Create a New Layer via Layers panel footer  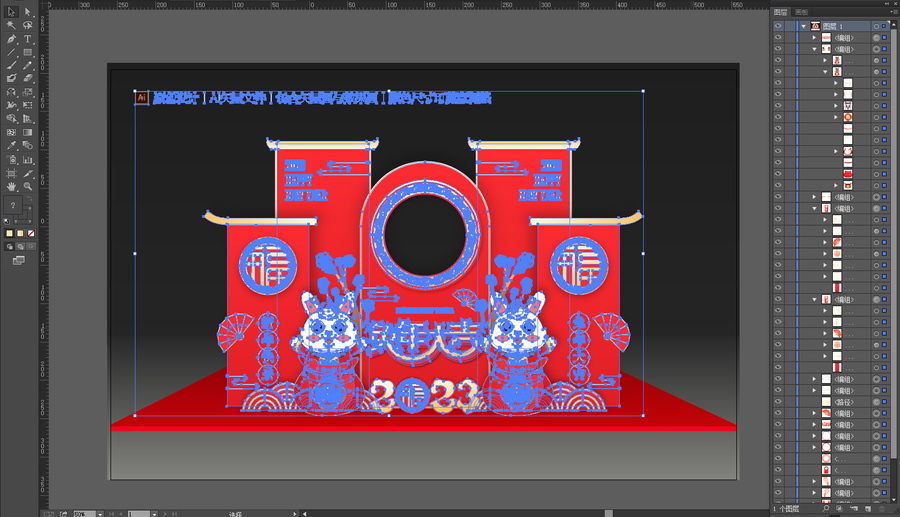point(867,508)
